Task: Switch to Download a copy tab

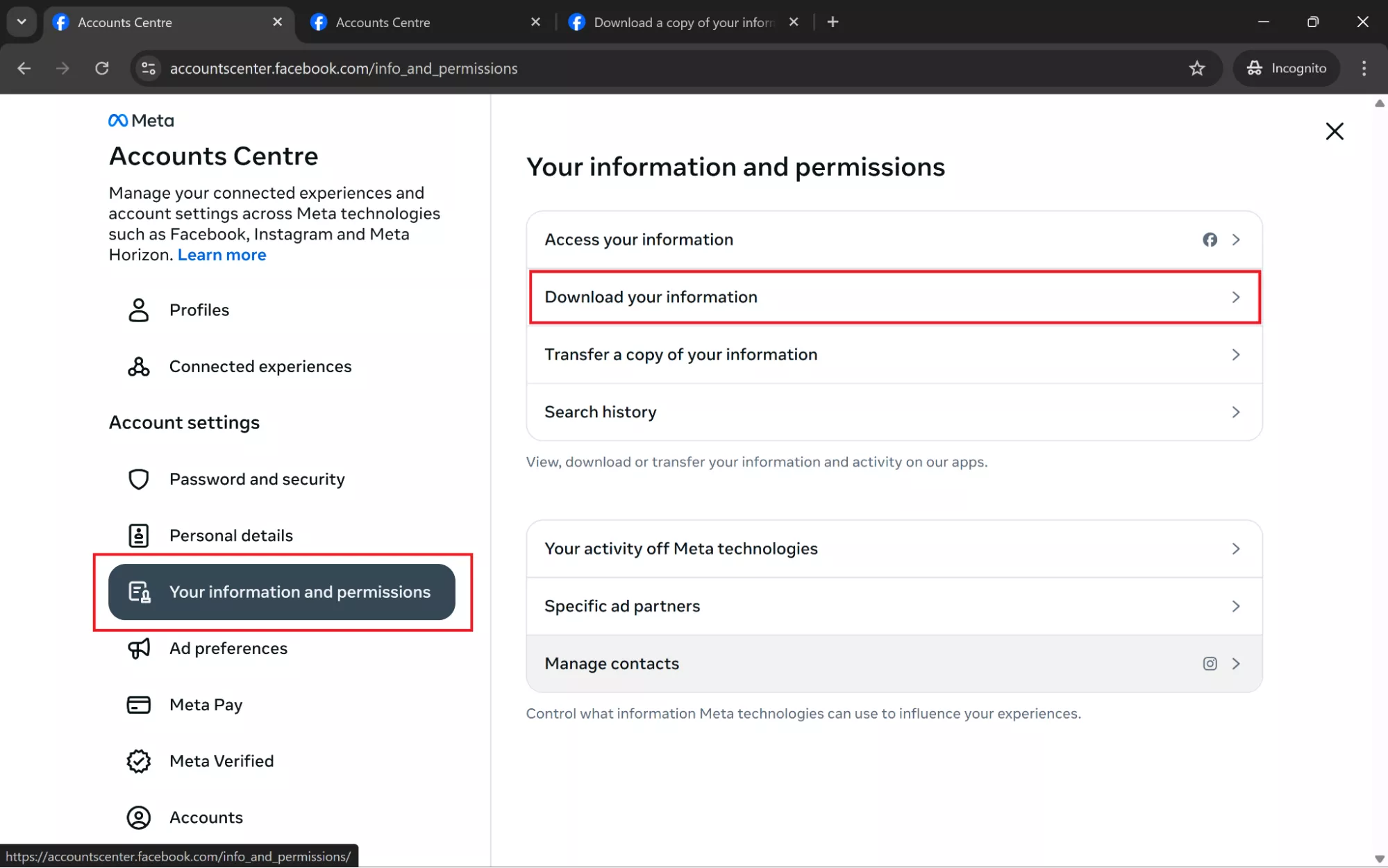Action: (x=682, y=22)
